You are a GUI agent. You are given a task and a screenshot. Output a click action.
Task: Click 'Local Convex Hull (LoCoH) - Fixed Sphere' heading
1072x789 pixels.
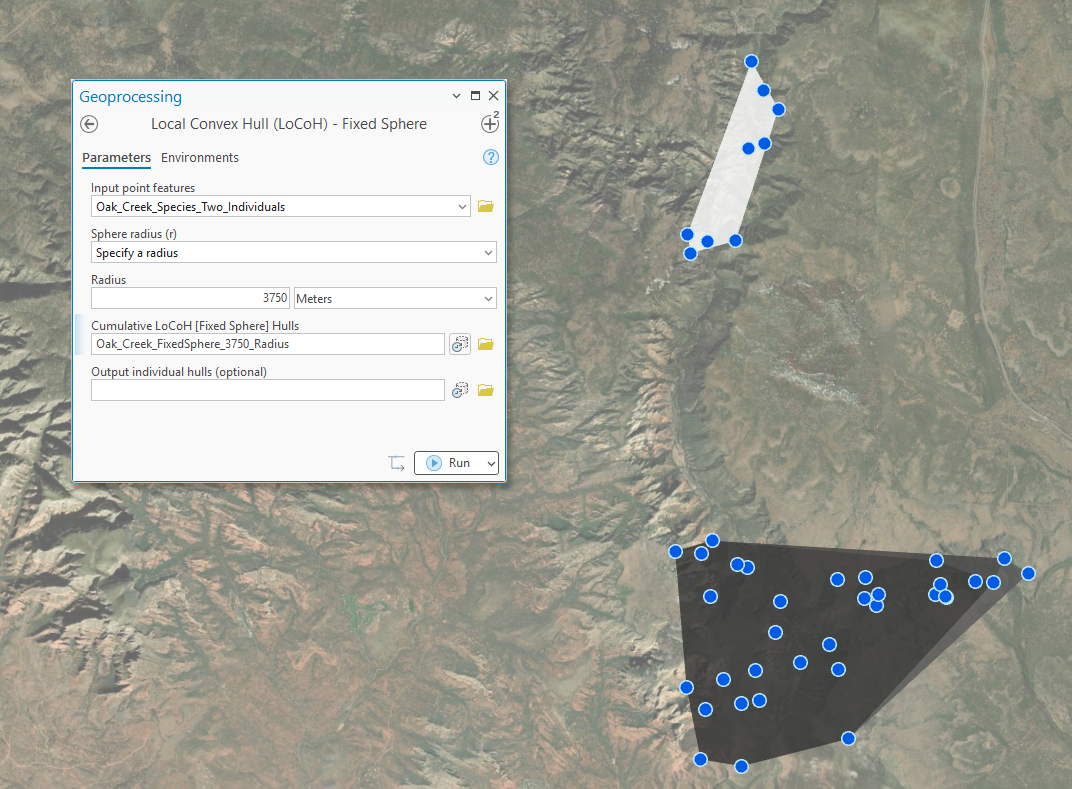click(x=289, y=124)
